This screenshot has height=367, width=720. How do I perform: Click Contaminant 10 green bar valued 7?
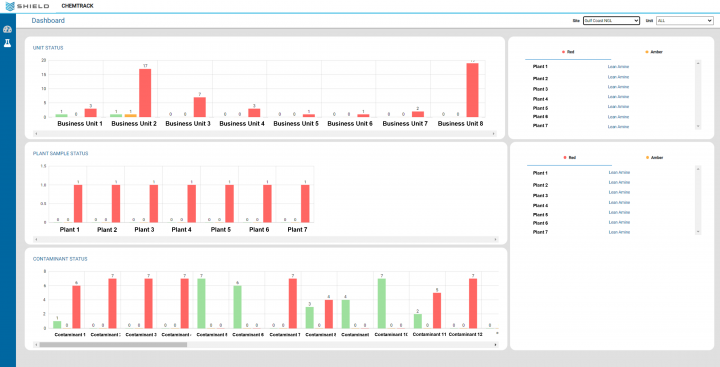tap(382, 303)
